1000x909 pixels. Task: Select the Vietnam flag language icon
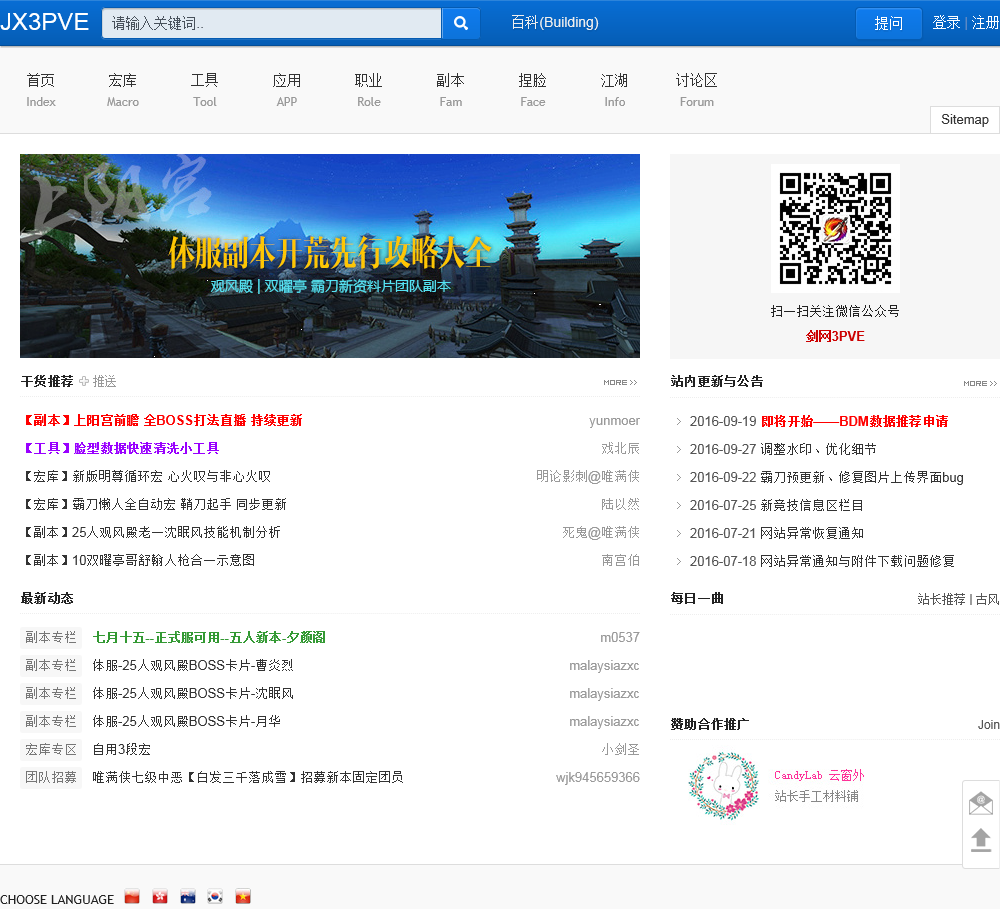coord(243,897)
